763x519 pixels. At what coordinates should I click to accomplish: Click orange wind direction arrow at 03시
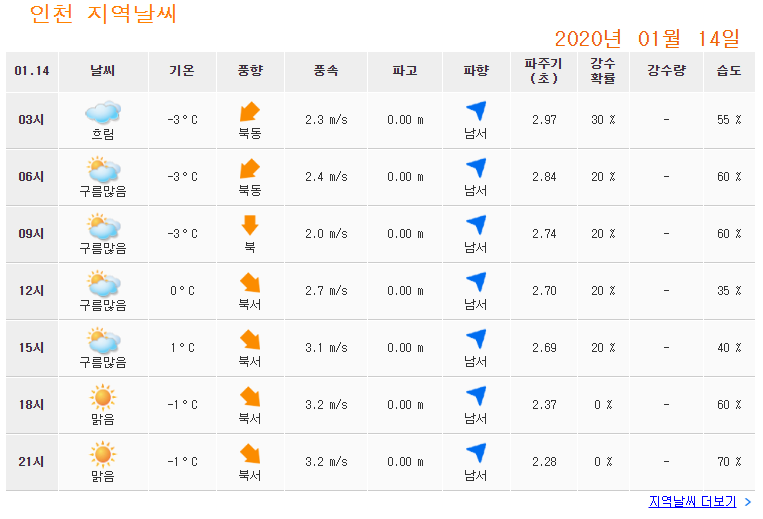pyautogui.click(x=250, y=112)
